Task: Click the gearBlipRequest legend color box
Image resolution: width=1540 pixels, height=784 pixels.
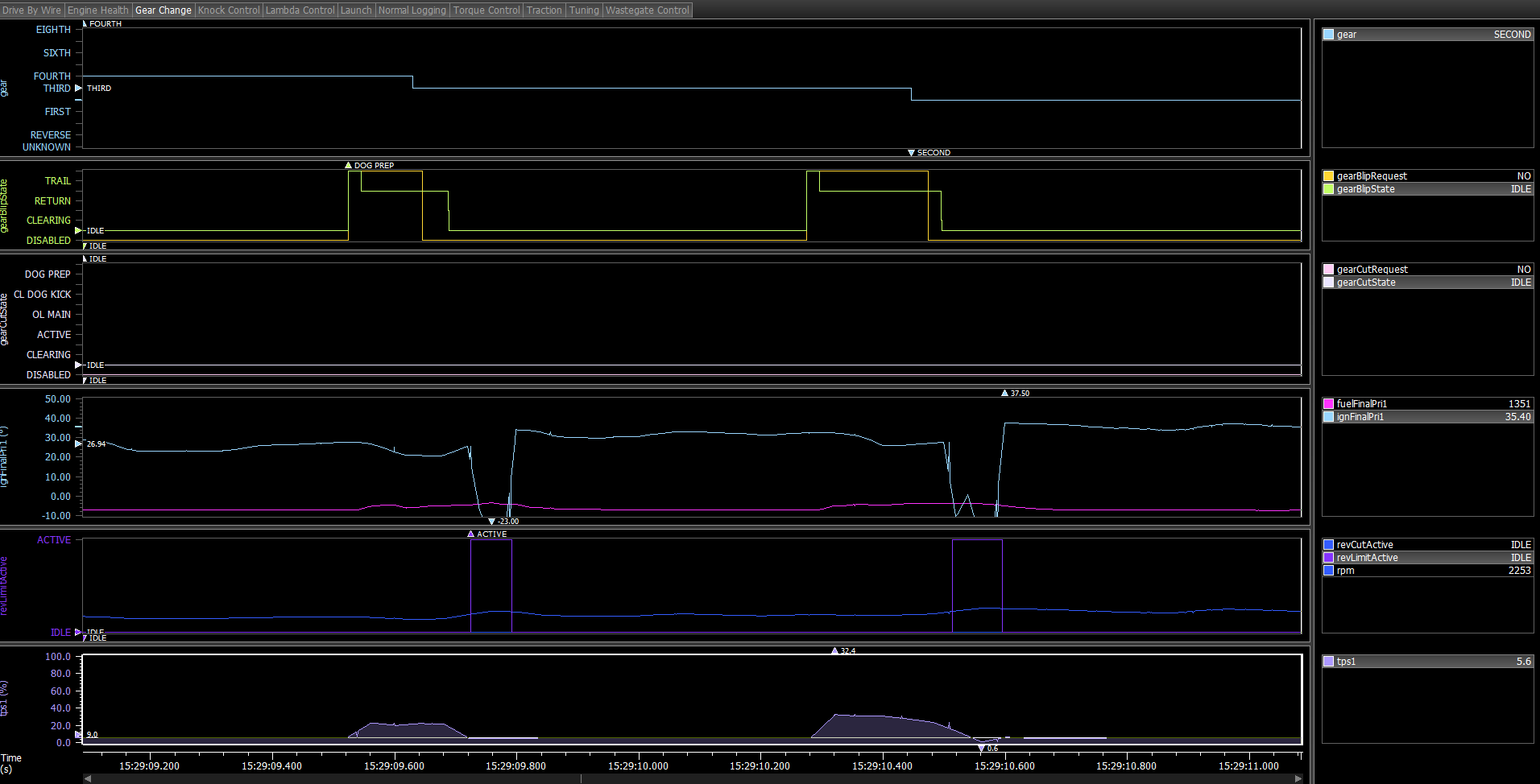Action: (x=1328, y=176)
